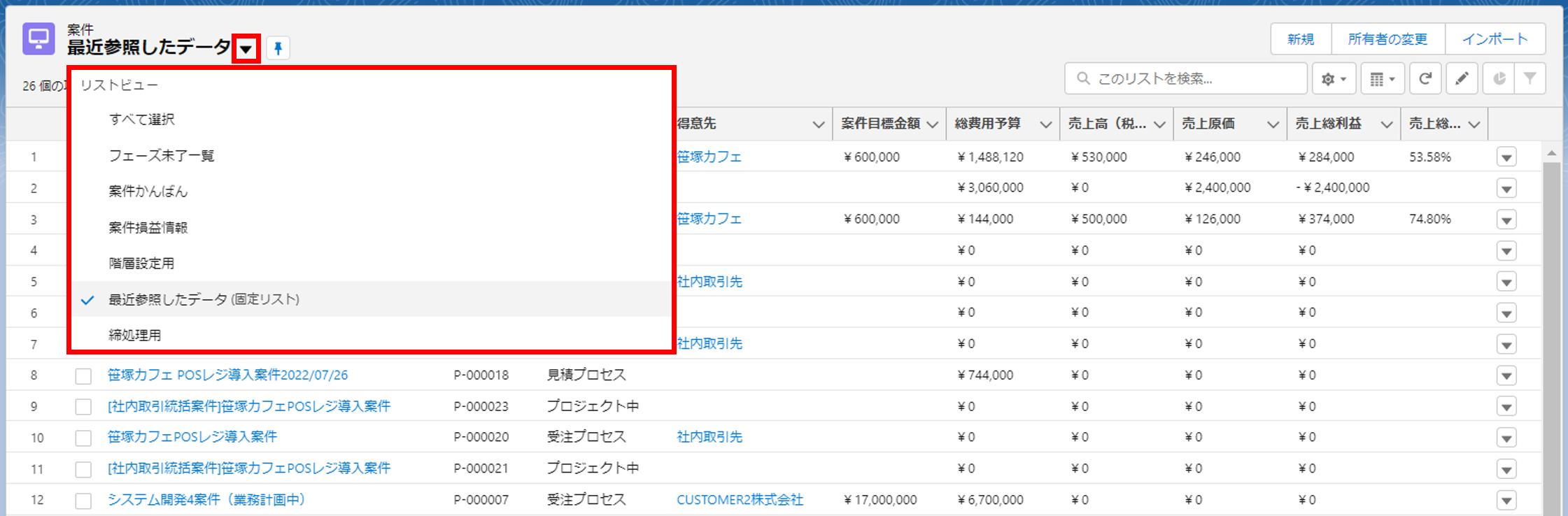Screen dimensions: 1568x516
Task: Click the pencil edit list icon
Action: click(x=1462, y=78)
